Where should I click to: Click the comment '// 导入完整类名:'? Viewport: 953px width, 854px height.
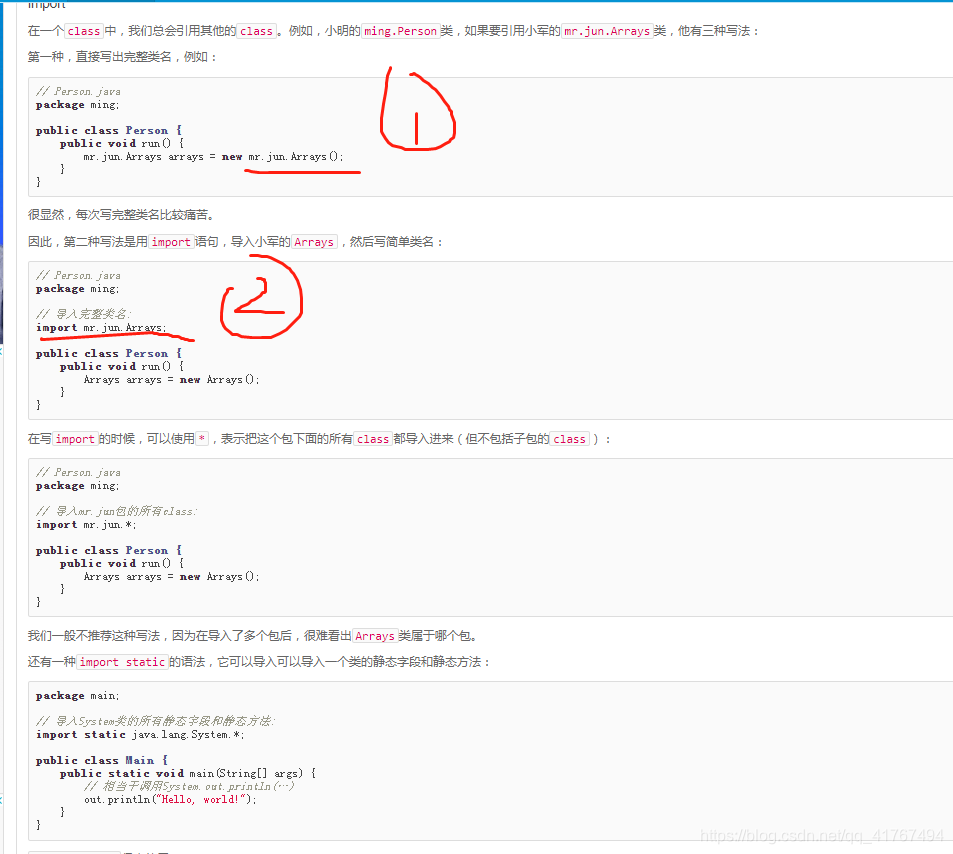click(x=83, y=314)
